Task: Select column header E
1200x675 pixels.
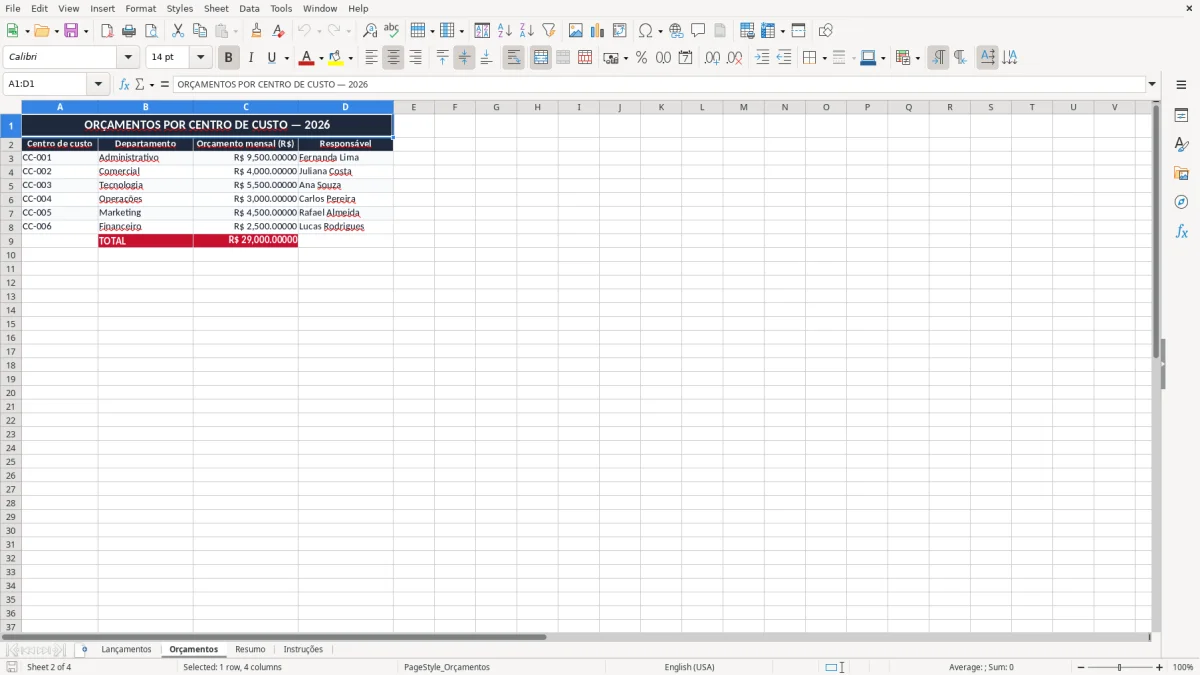Action: [x=414, y=107]
